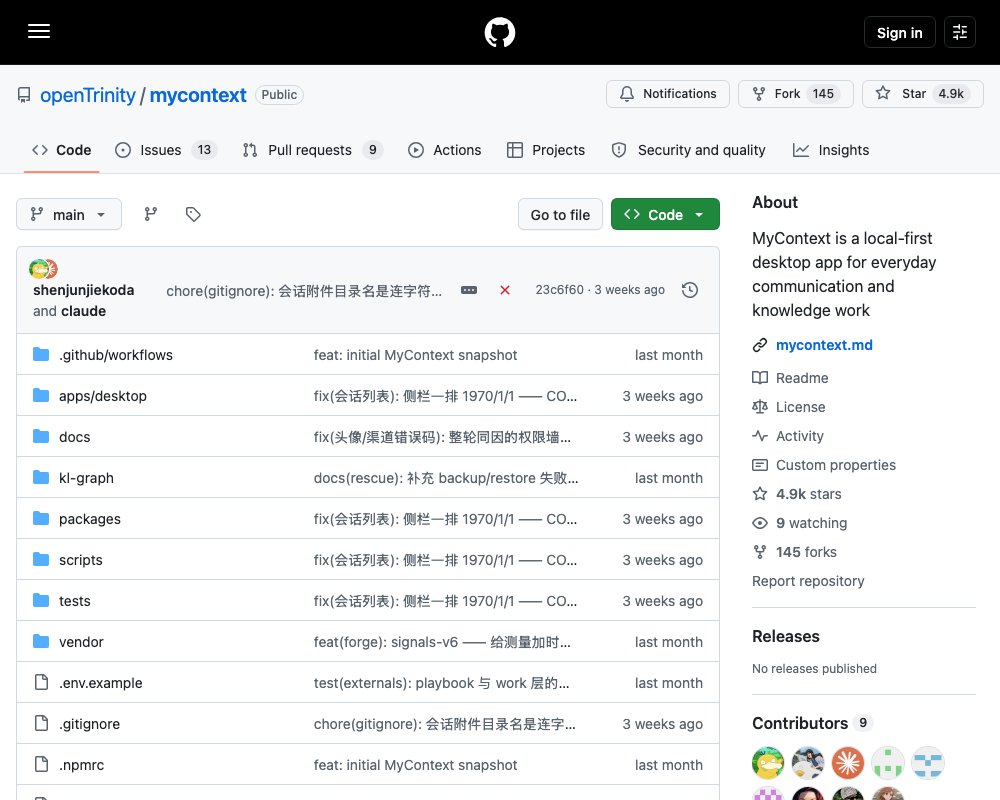Expand the main branch dropdown
1000x800 pixels.
click(69, 214)
